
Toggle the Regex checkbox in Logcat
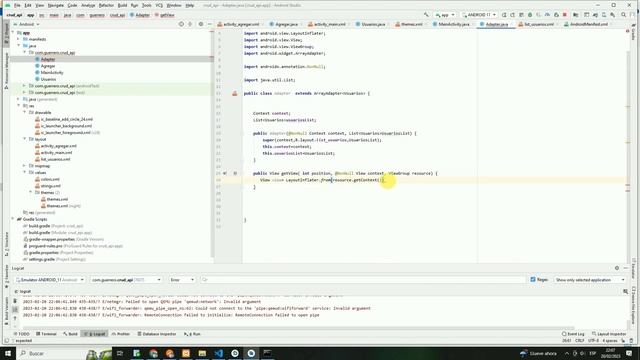click(533, 280)
